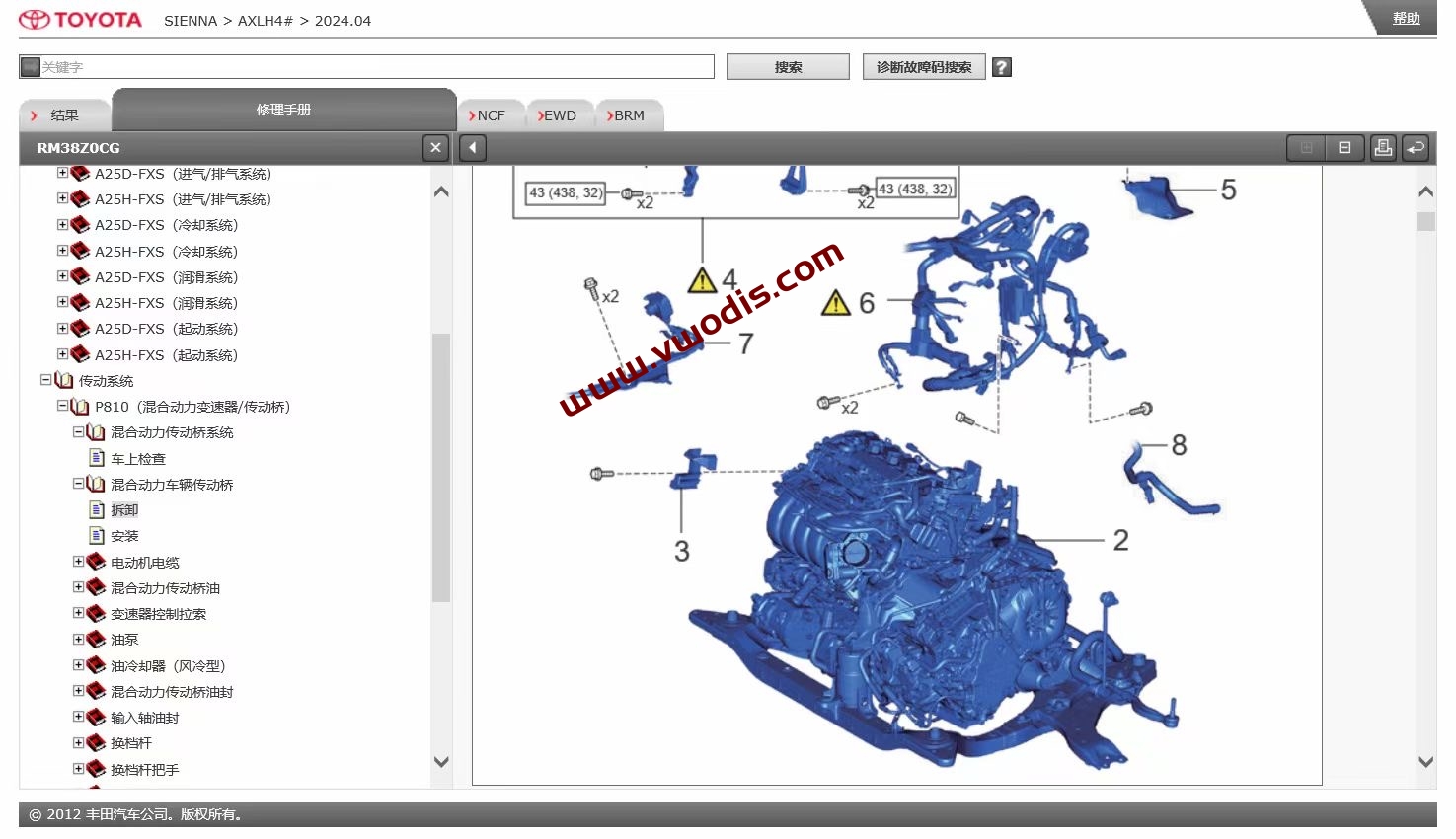Click the 诊断故障码搜索 button
Screen dimensions: 1456x839
(923, 66)
